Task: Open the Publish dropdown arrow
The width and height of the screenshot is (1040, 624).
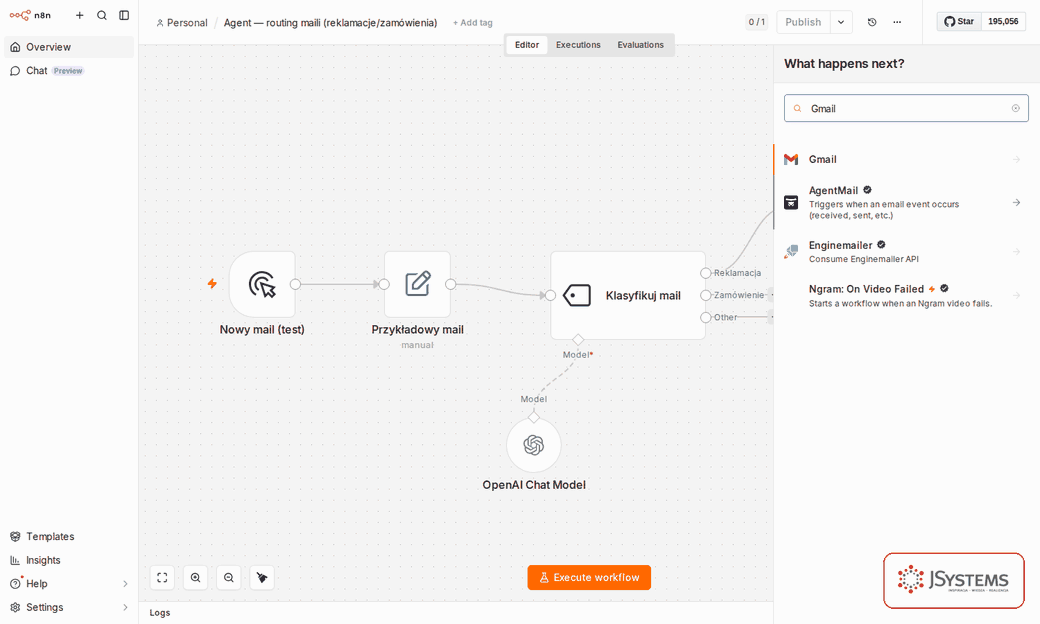Action: 841,22
